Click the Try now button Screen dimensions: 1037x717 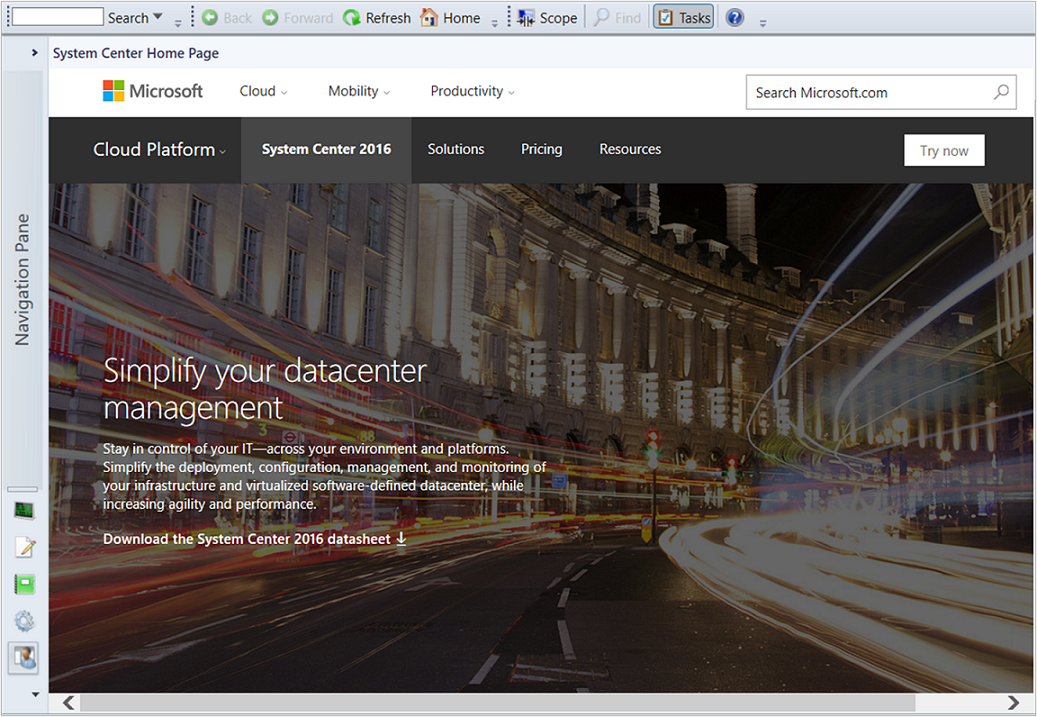[x=944, y=151]
